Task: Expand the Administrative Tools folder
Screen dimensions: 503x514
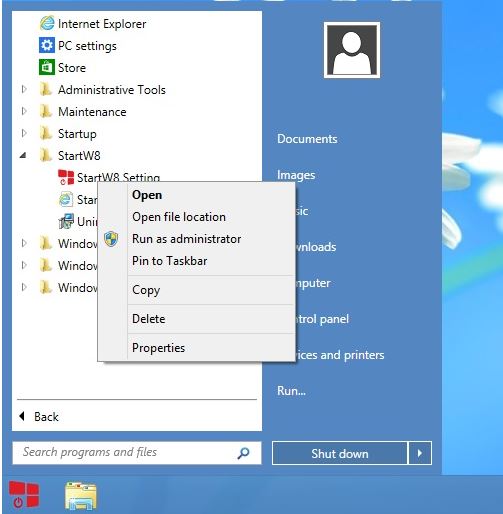Action: tap(24, 89)
